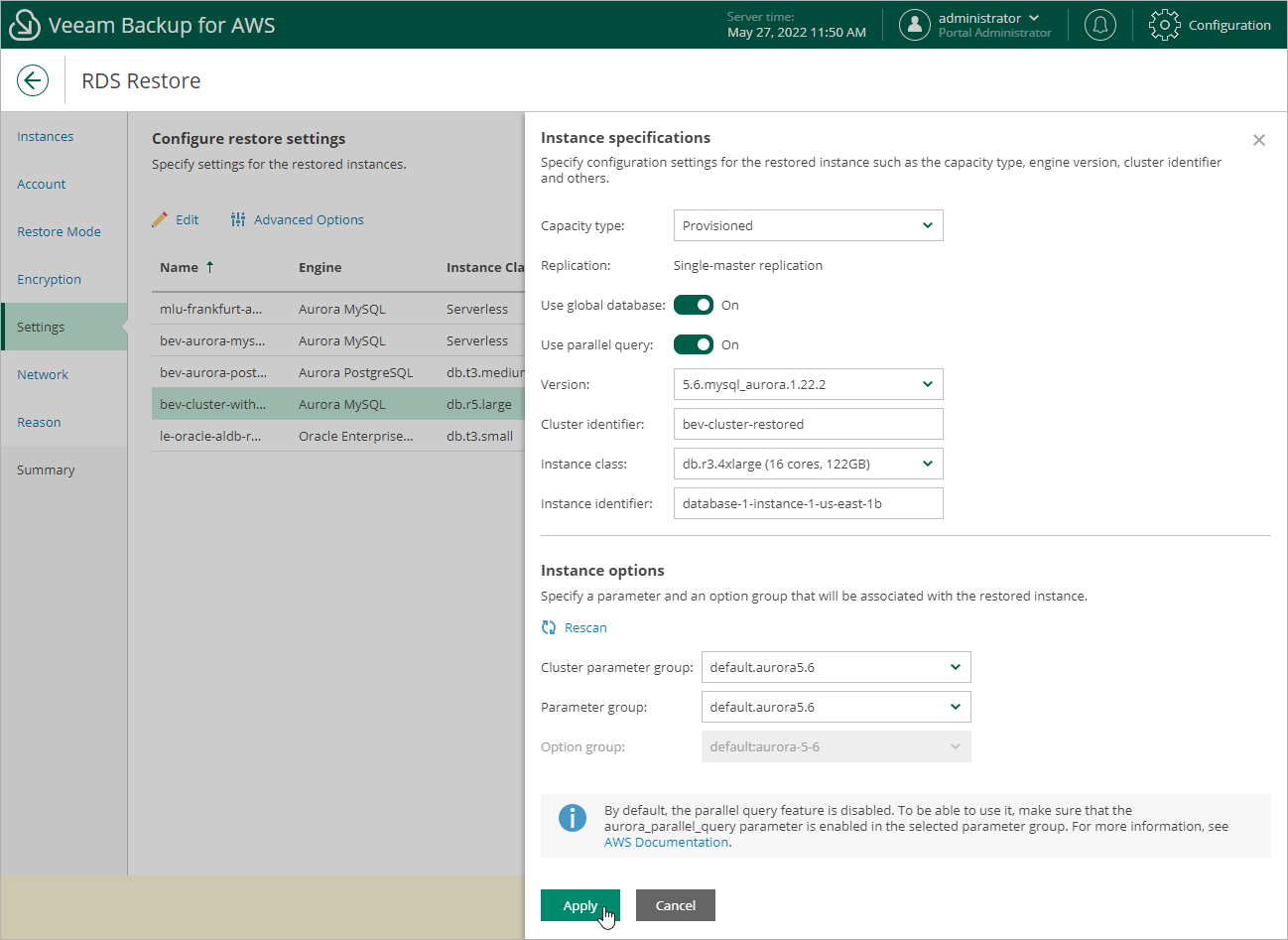Open the administrator user avatar icon

pos(914,25)
